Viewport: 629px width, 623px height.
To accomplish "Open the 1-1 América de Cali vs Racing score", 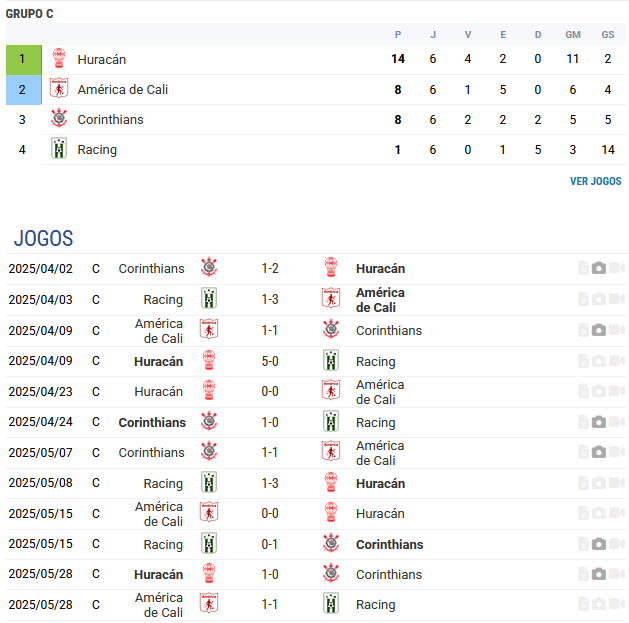I will point(270,605).
